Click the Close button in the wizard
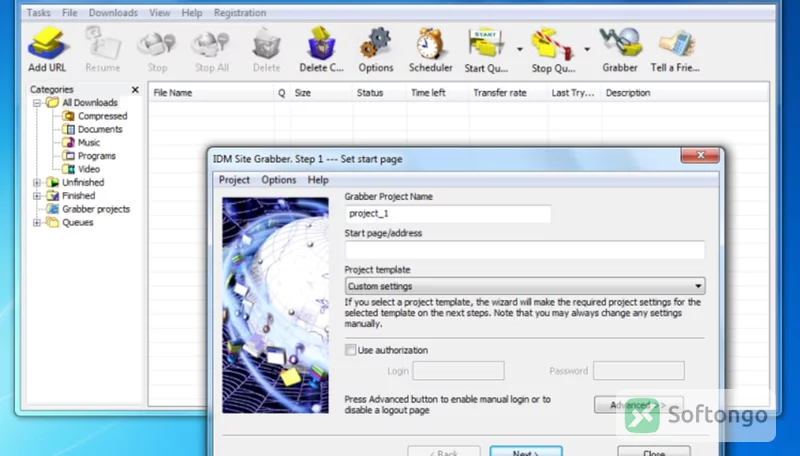The height and width of the screenshot is (456, 800). point(654,452)
